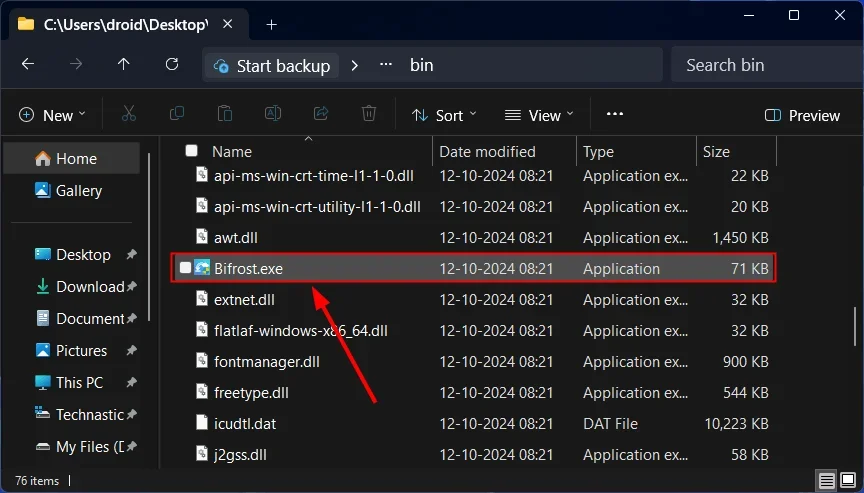864x493 pixels.
Task: Click the DAT File type cell
Action: tap(611, 424)
